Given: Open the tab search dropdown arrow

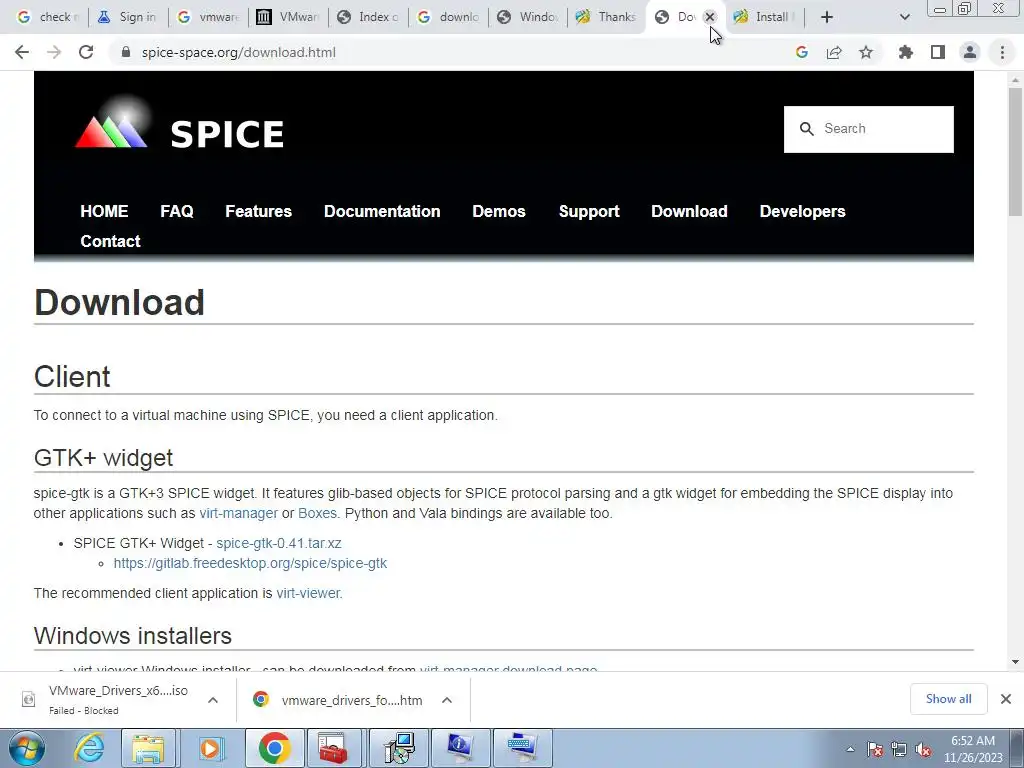Looking at the screenshot, I should point(904,17).
